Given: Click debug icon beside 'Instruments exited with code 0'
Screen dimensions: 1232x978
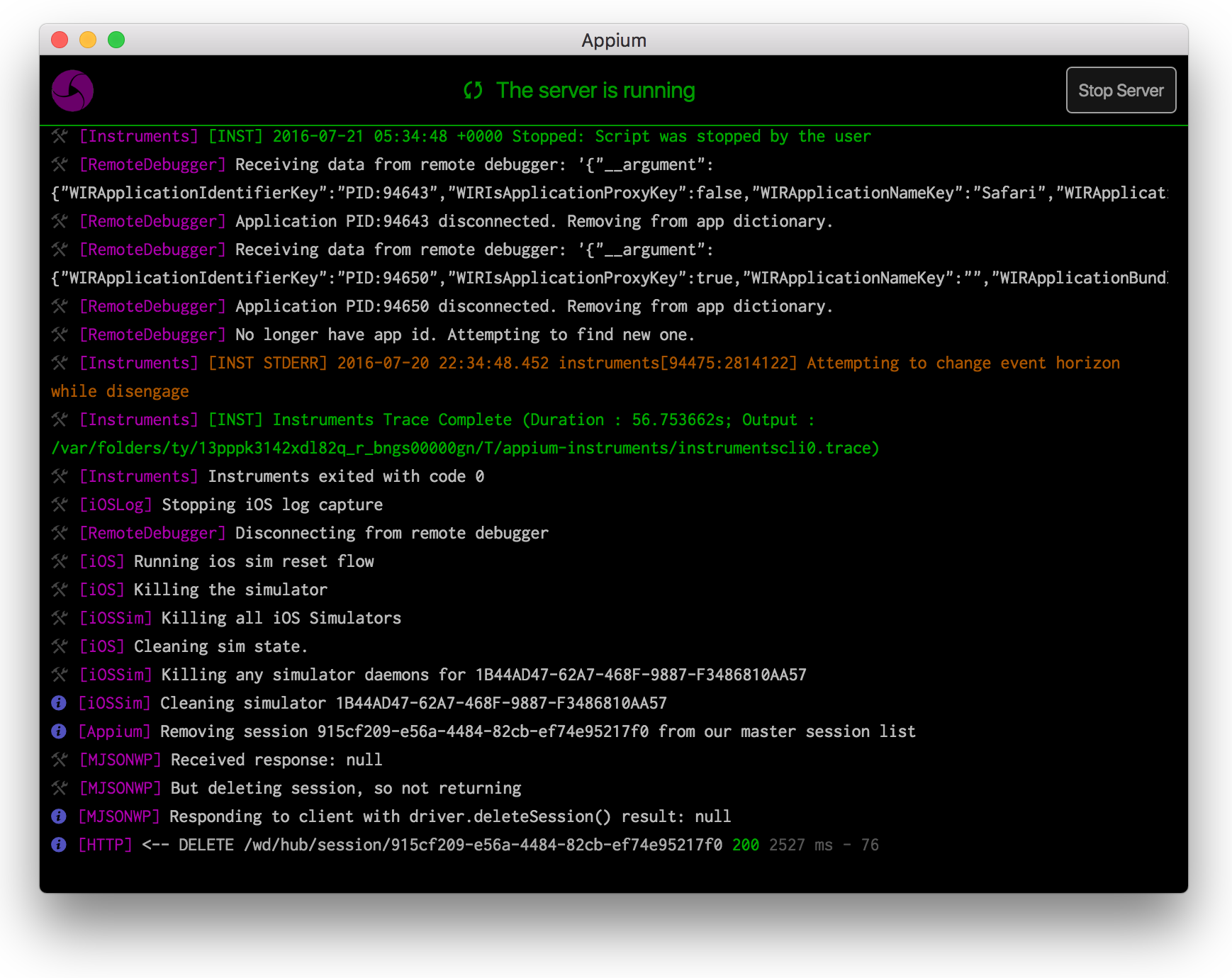Looking at the screenshot, I should coord(60,476).
